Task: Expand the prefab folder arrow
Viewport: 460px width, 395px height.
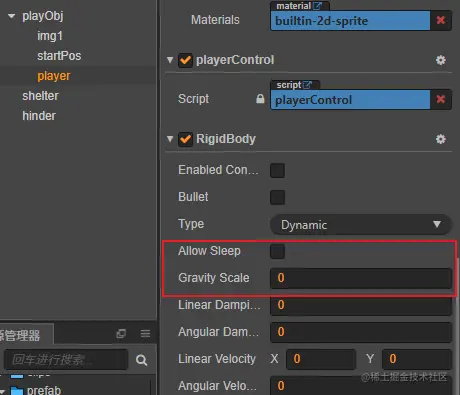Action: [x=3, y=391]
